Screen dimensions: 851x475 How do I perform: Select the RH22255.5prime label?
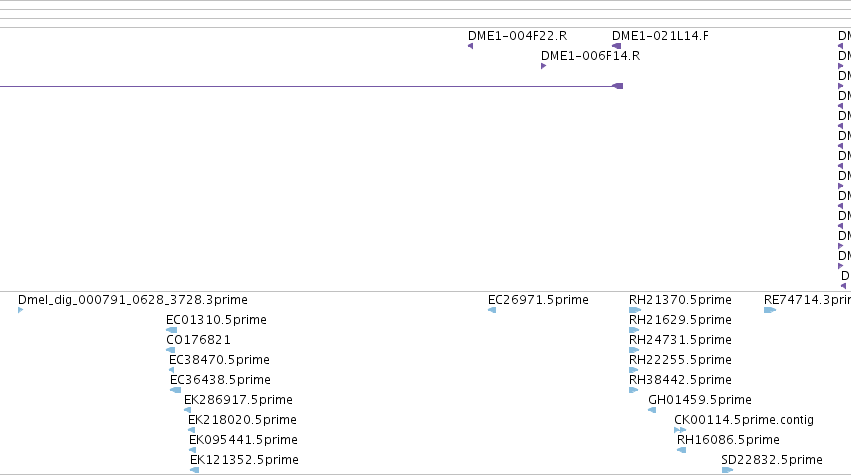coord(680,360)
